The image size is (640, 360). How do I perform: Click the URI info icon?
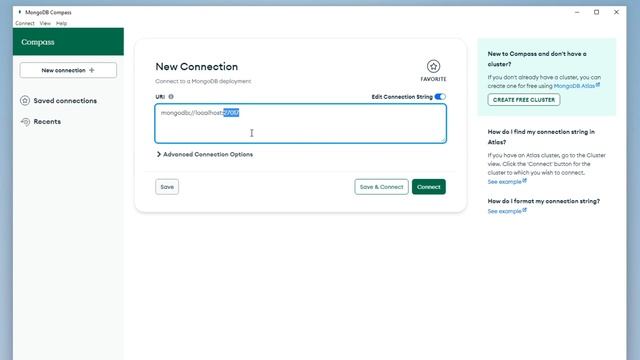(x=171, y=97)
